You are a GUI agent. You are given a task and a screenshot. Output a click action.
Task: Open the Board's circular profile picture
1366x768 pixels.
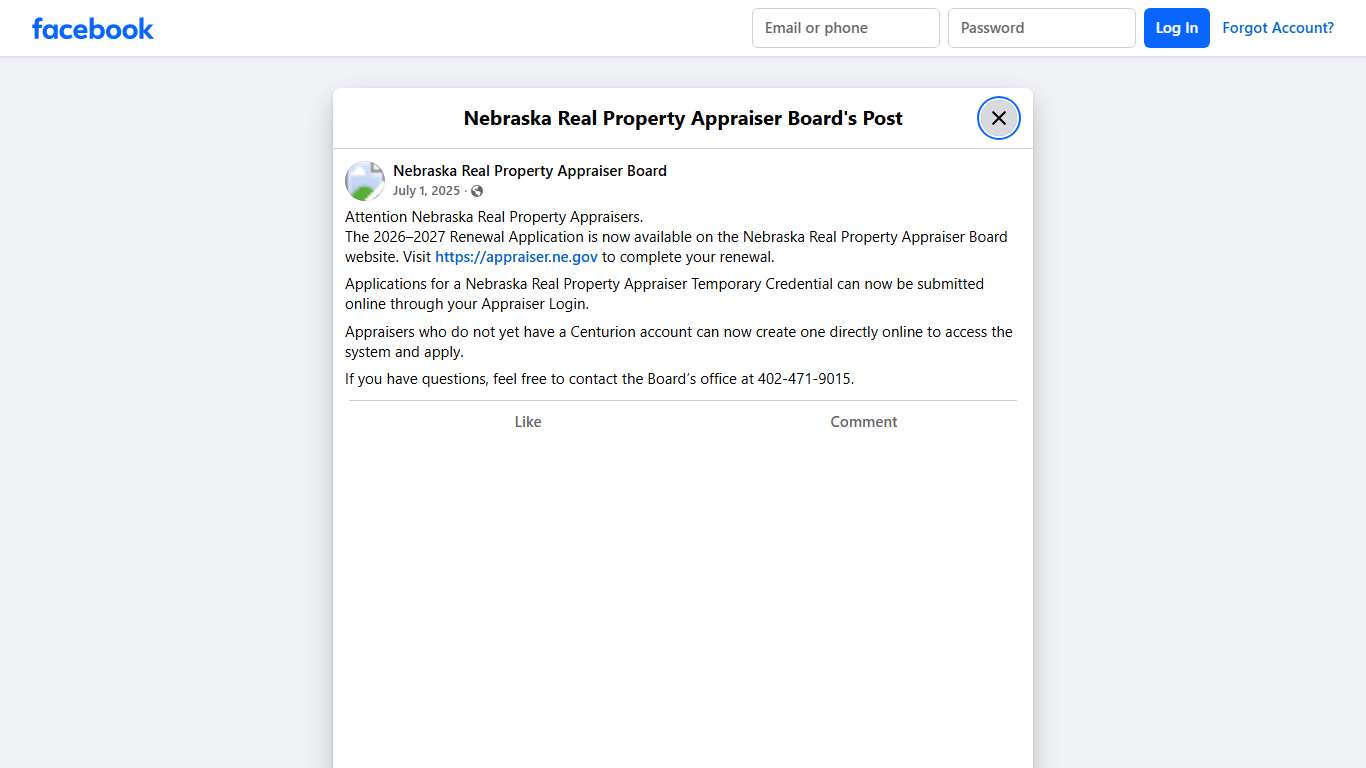pyautogui.click(x=364, y=180)
